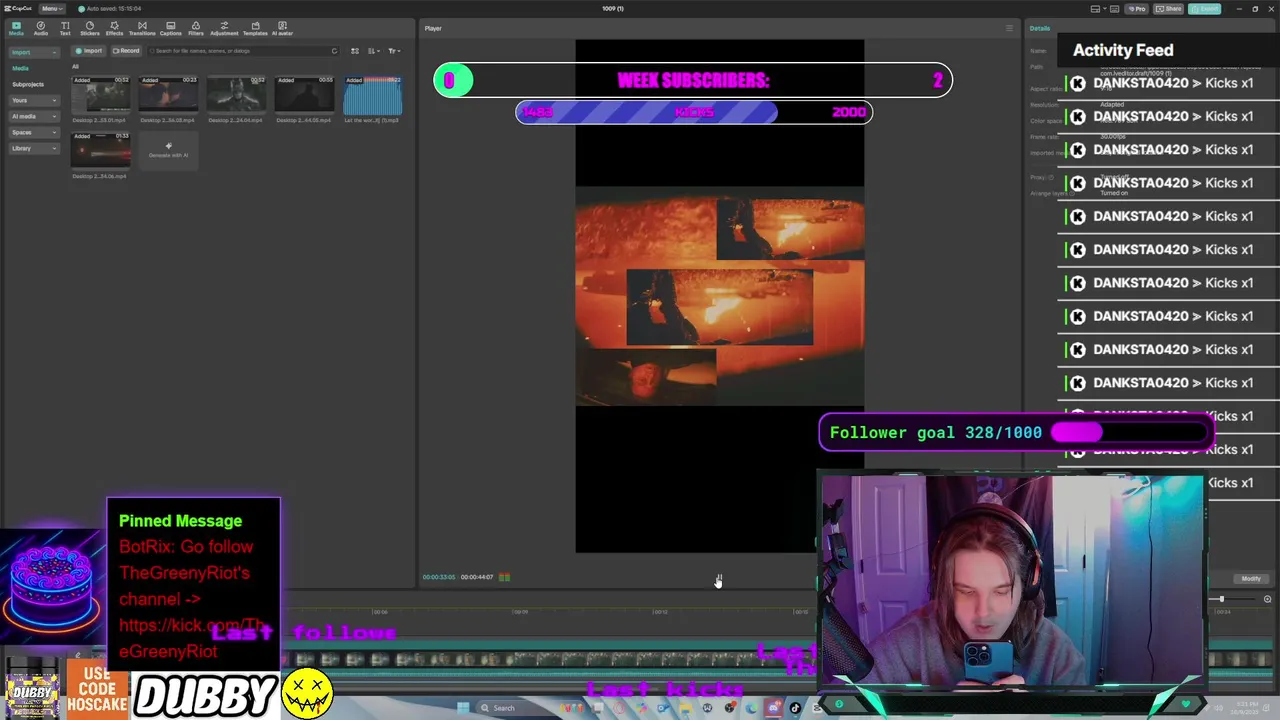Screen dimensions: 1280x720
Task: Open the media sort dropdown
Action: (x=373, y=51)
